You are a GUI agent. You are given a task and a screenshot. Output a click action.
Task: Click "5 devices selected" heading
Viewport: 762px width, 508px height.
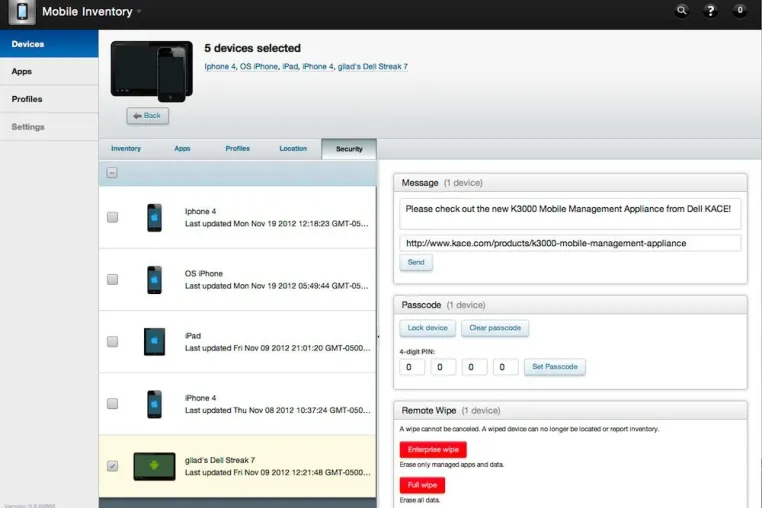click(253, 48)
